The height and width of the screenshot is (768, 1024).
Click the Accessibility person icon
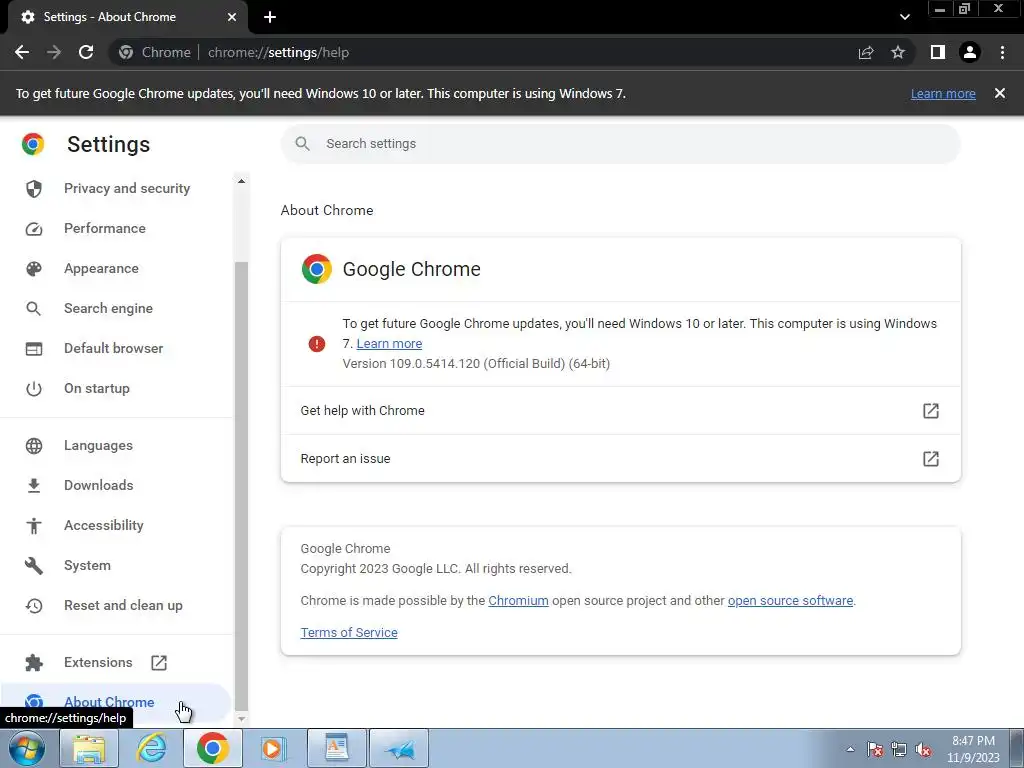click(34, 525)
